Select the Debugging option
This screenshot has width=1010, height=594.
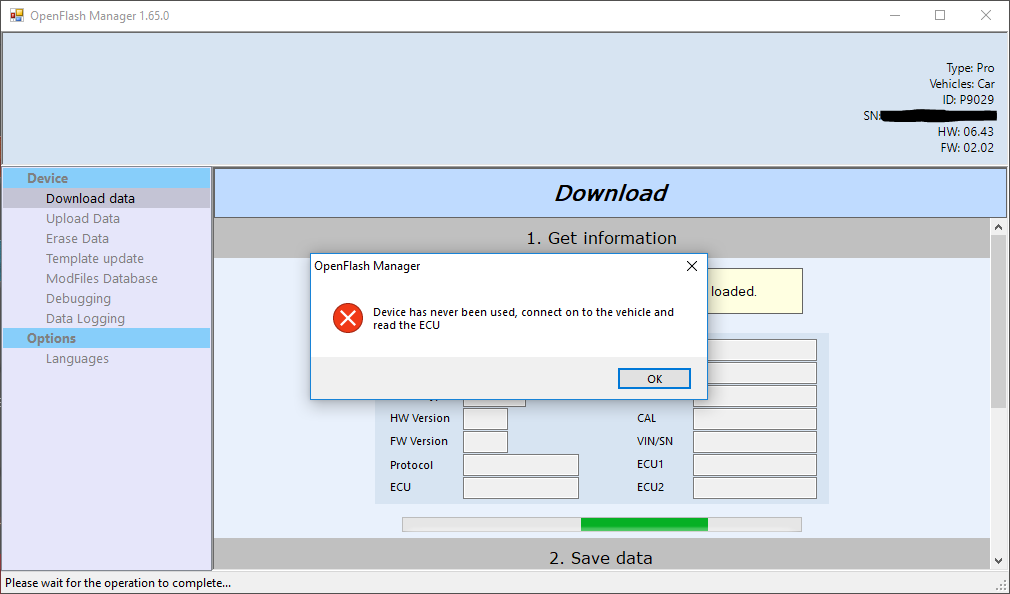pos(78,298)
